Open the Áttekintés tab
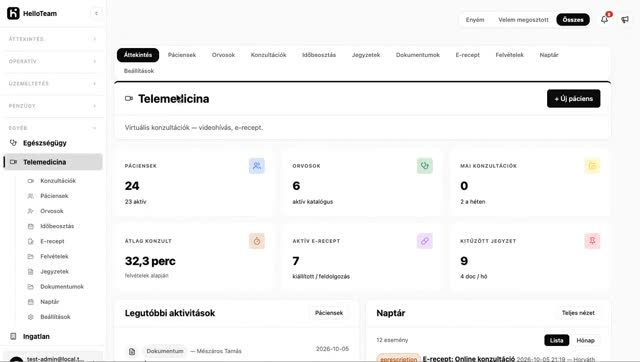This screenshot has height=362, width=640. (138, 55)
